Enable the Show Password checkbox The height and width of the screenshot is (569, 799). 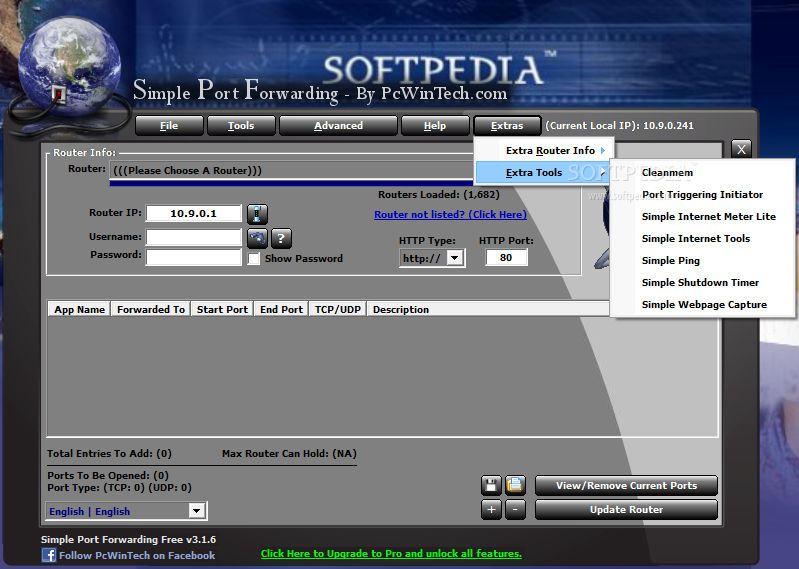254,258
